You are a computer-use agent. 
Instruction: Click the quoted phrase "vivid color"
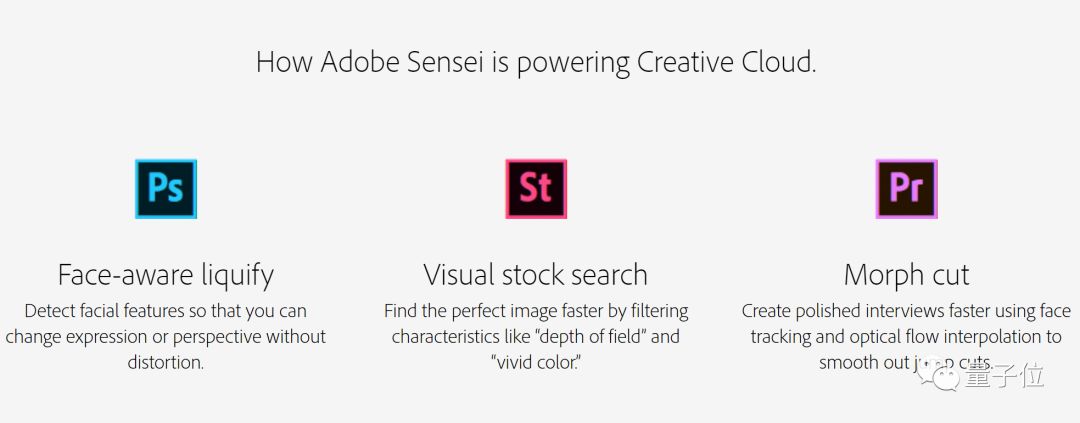[x=536, y=362]
